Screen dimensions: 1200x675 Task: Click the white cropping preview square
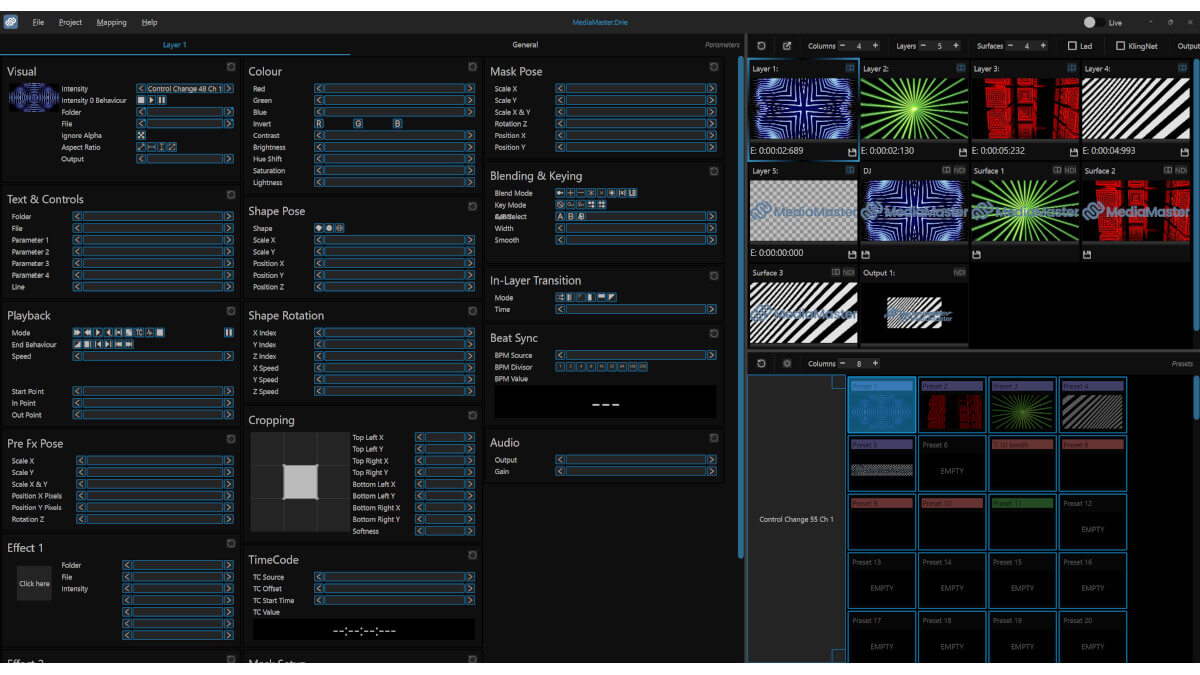click(x=300, y=482)
